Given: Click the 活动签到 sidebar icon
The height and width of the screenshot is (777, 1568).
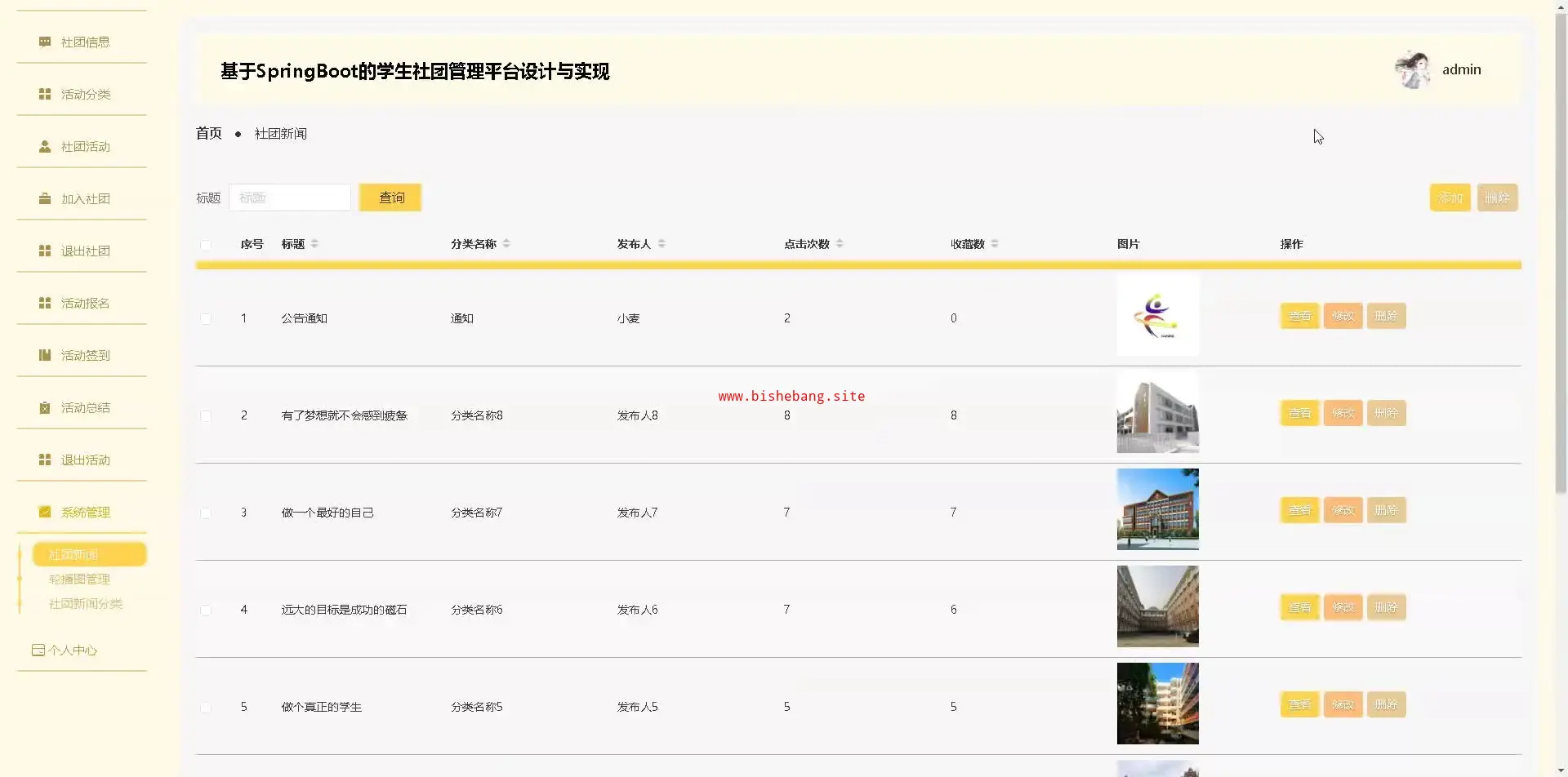Looking at the screenshot, I should 45,355.
